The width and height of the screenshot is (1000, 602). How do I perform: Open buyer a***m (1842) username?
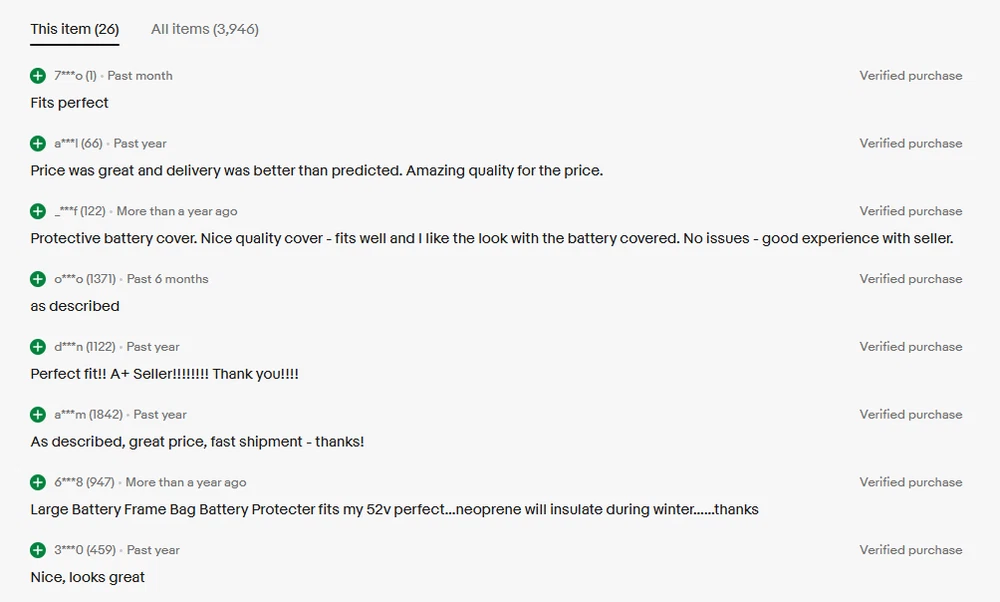88,415
